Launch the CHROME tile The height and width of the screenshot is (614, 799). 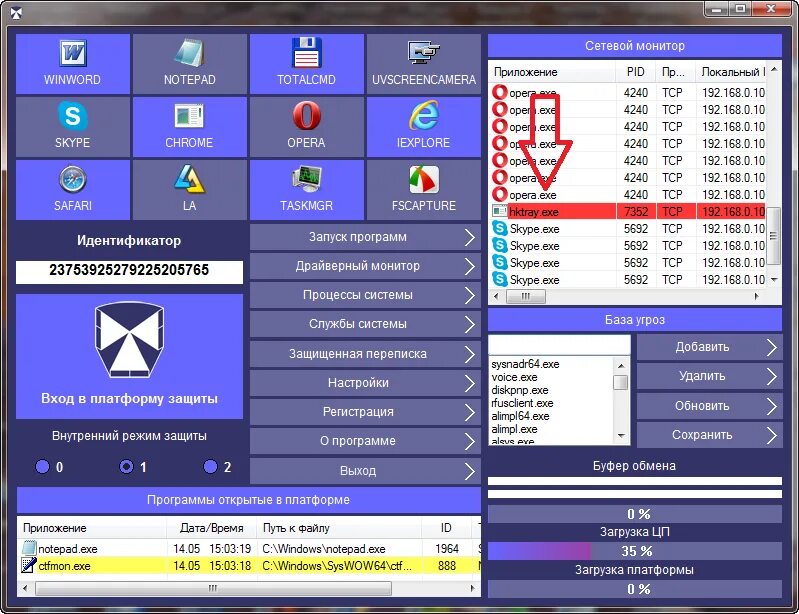190,127
